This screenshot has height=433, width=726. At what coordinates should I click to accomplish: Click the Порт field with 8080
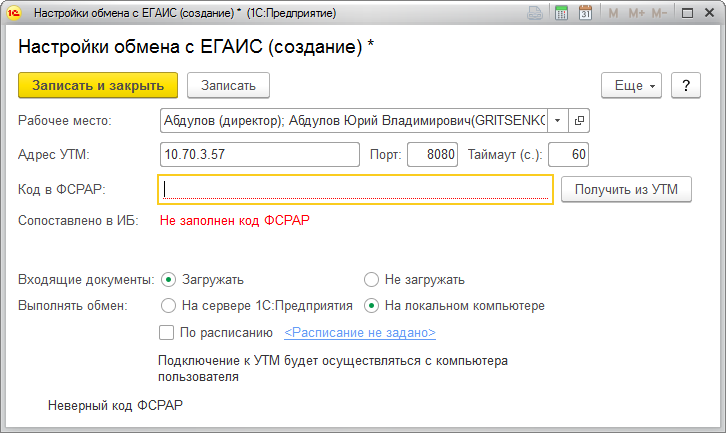pyautogui.click(x=432, y=155)
